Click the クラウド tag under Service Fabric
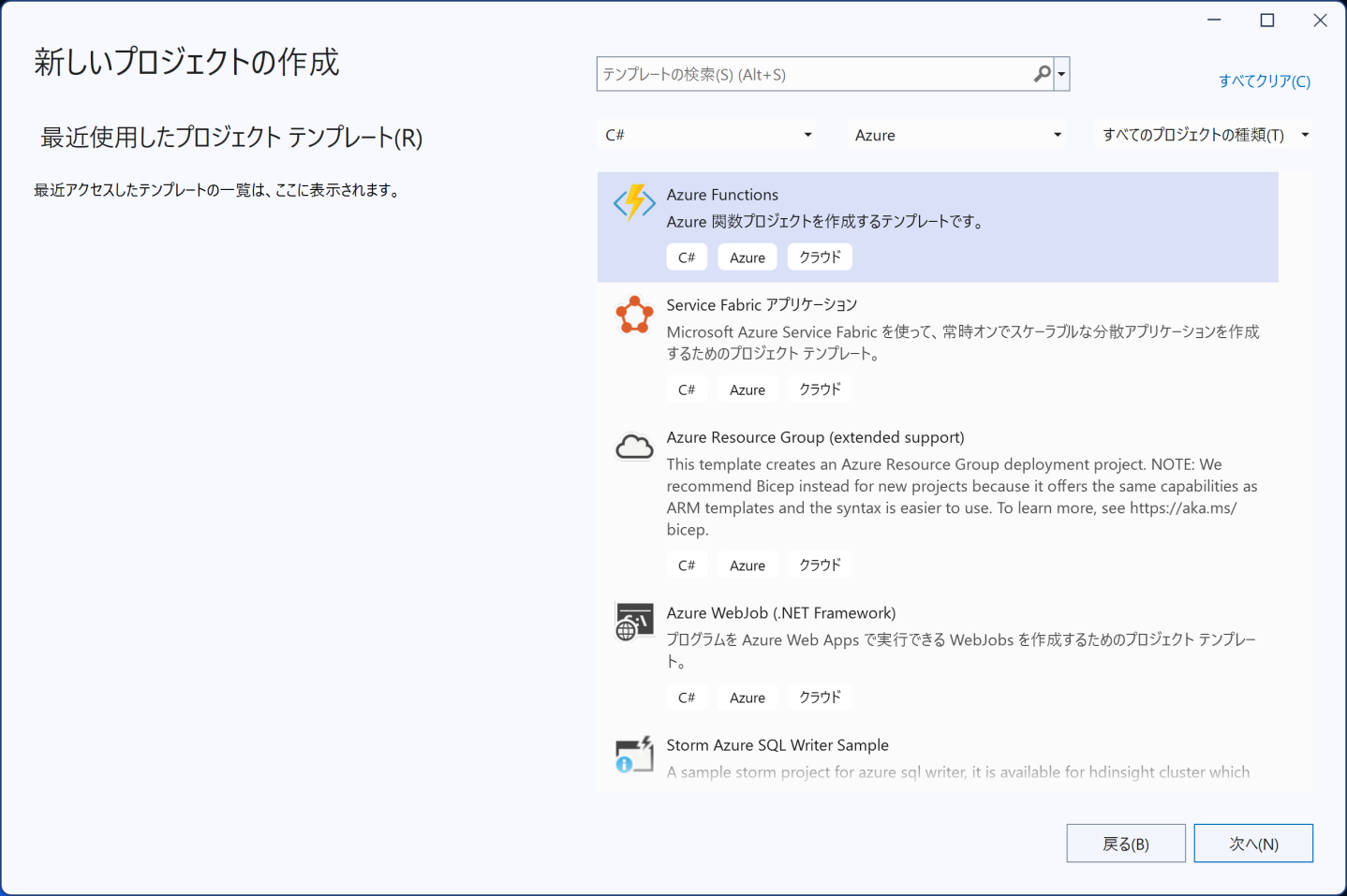This screenshot has height=896, width=1347. [x=820, y=389]
